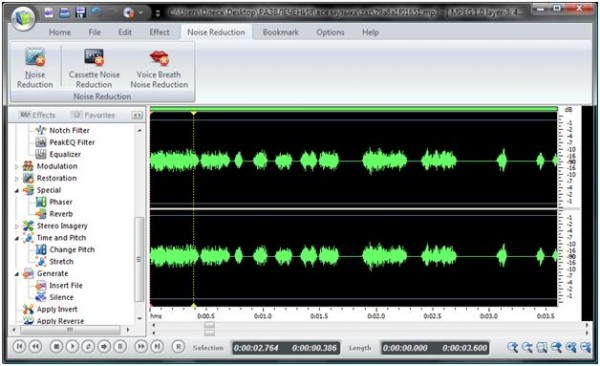The image size is (600, 366).
Task: Click the 0:02.0 label on time ruler
Action: (376, 316)
